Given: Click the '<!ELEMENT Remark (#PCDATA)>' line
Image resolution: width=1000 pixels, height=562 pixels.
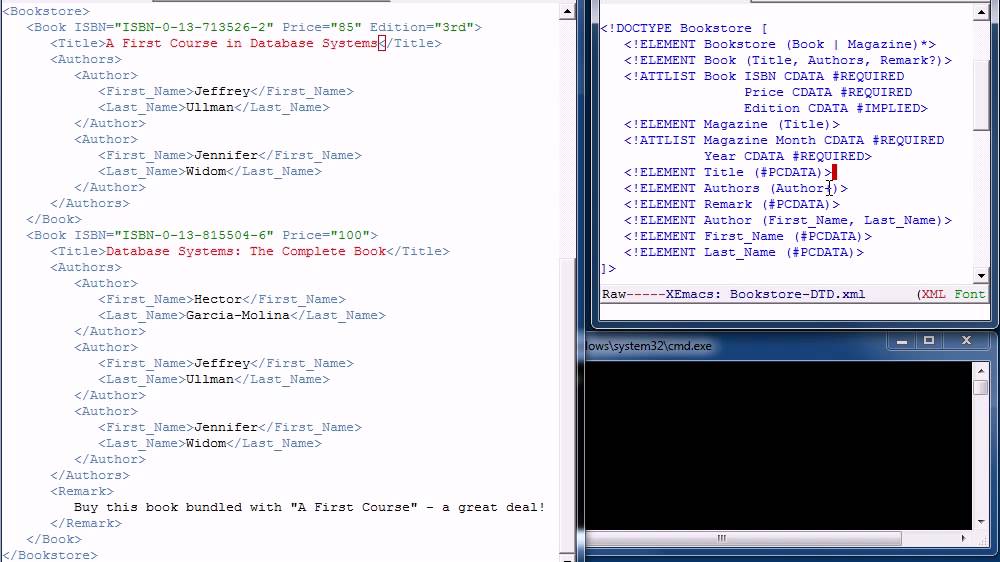Looking at the screenshot, I should pyautogui.click(x=732, y=204).
